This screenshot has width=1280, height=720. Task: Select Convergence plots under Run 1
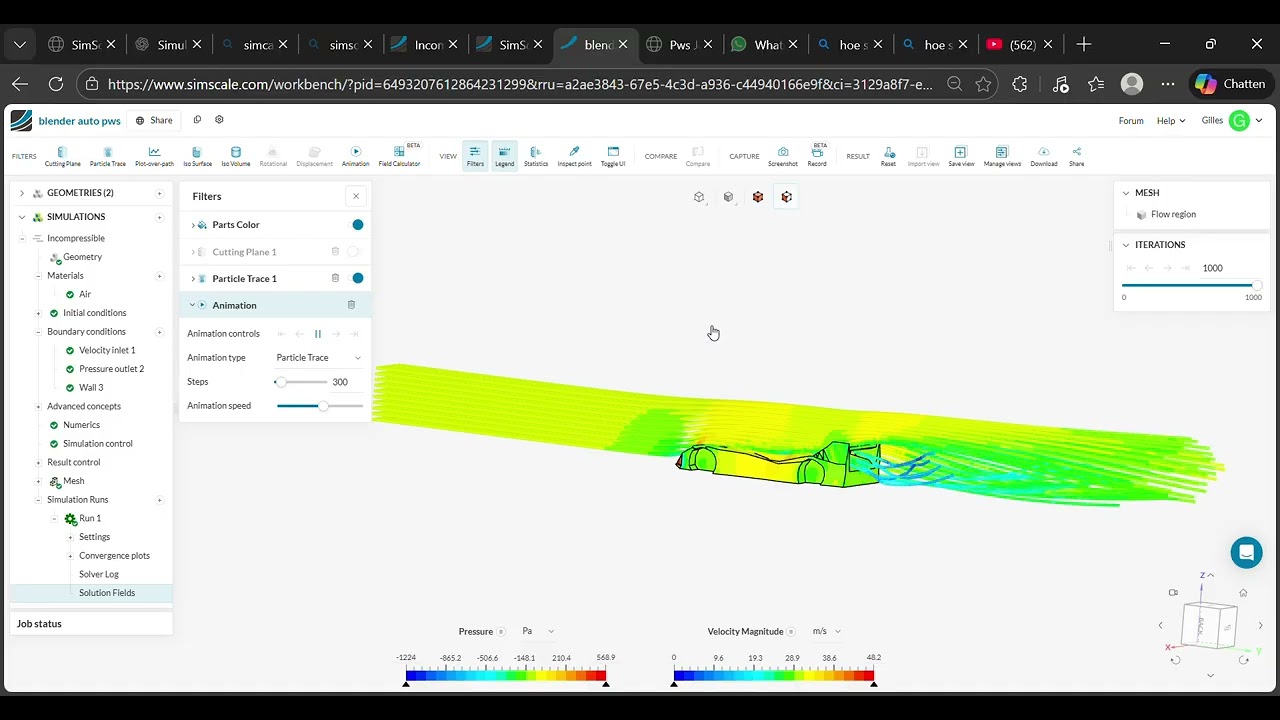click(114, 556)
